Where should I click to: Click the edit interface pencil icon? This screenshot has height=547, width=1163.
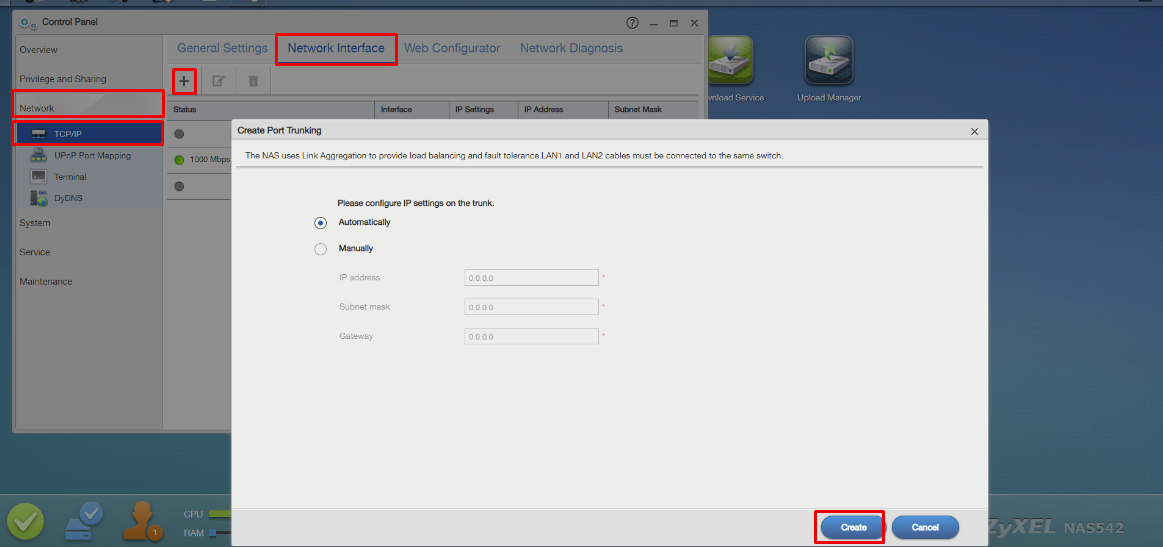(219, 81)
